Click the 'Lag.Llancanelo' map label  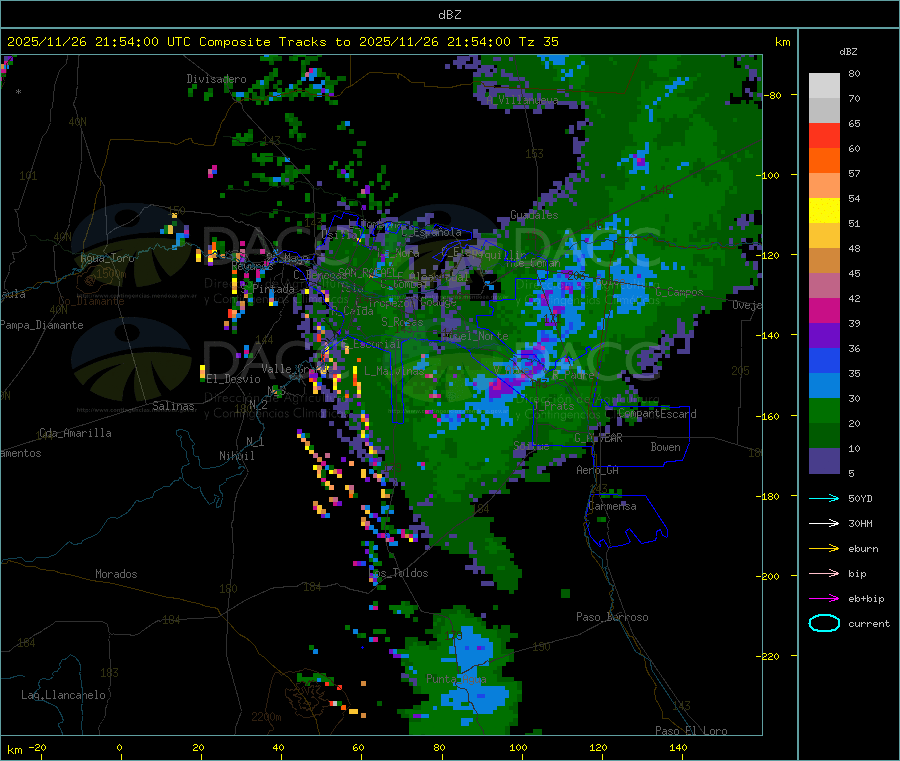(64, 695)
